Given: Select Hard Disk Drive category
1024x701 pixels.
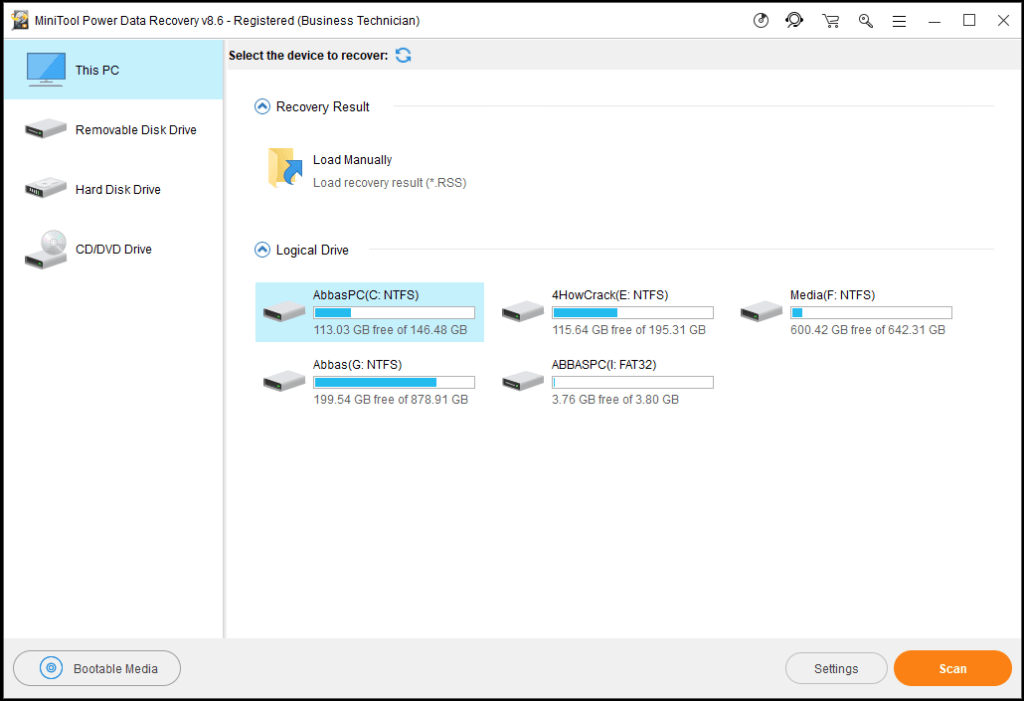Looking at the screenshot, I should point(114,189).
